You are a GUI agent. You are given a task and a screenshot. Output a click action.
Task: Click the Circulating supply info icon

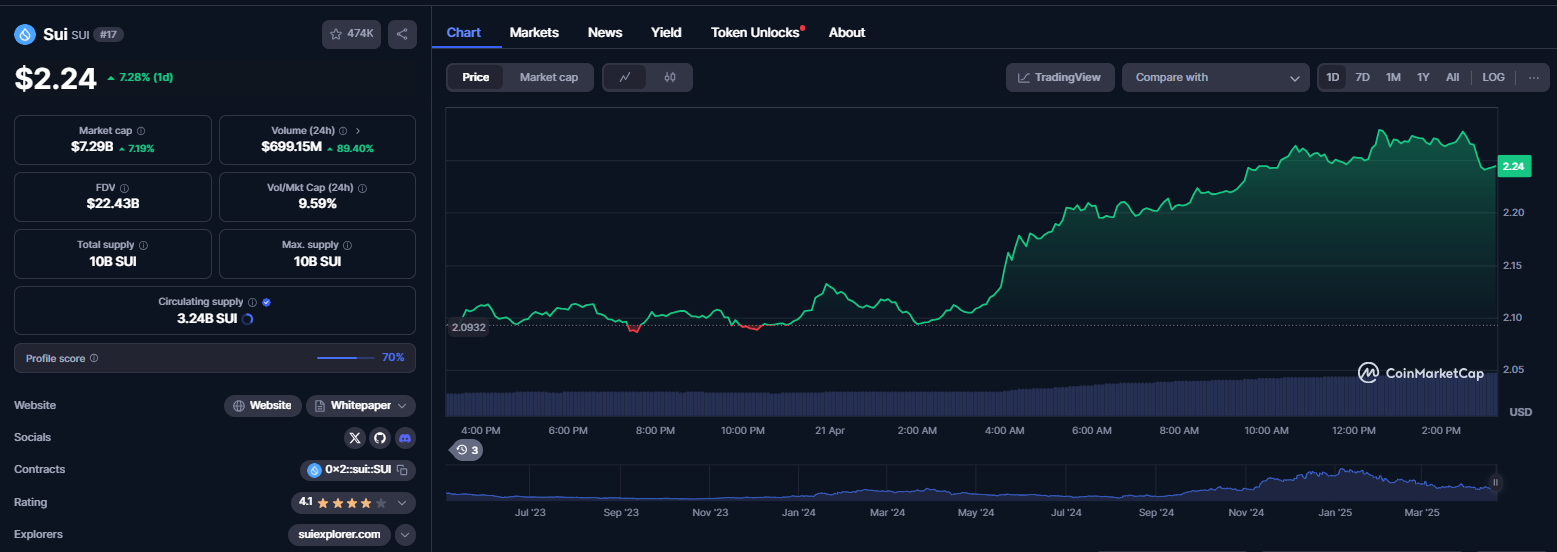[252, 302]
